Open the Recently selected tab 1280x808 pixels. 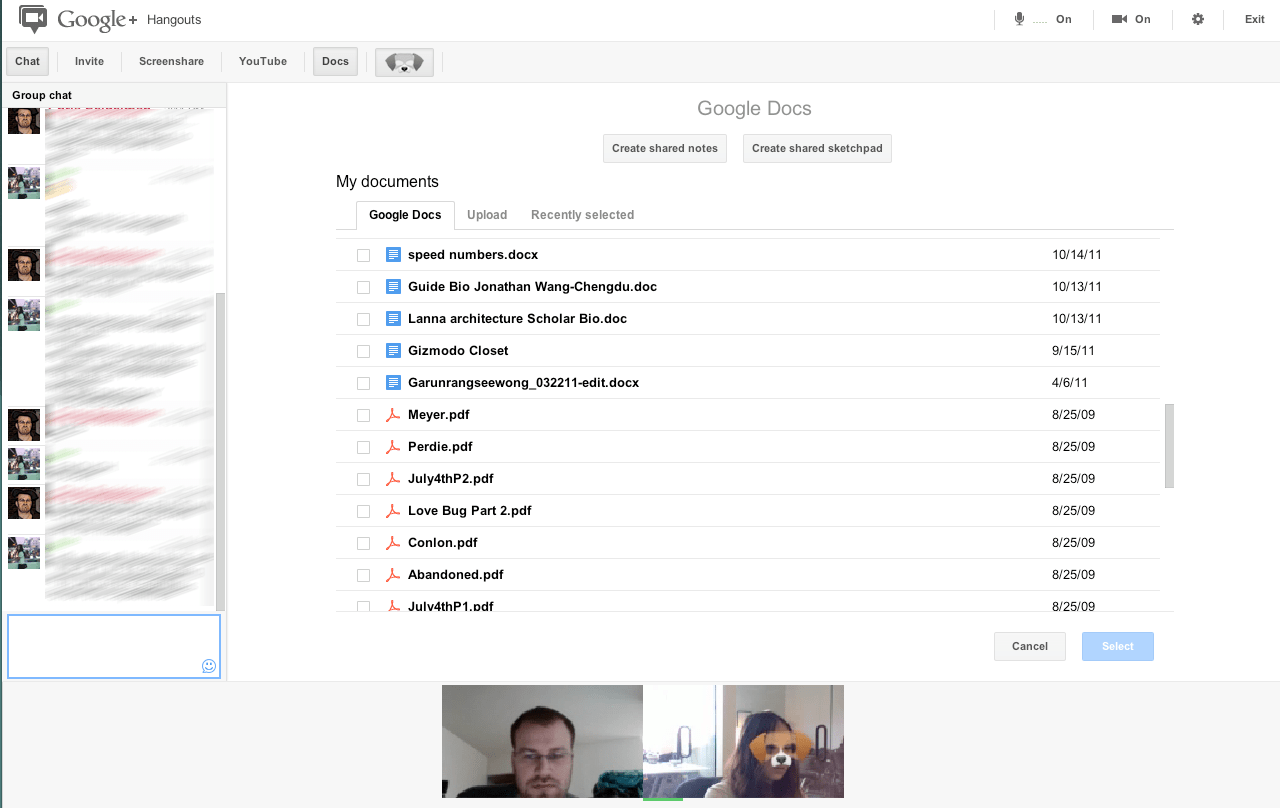click(x=582, y=215)
